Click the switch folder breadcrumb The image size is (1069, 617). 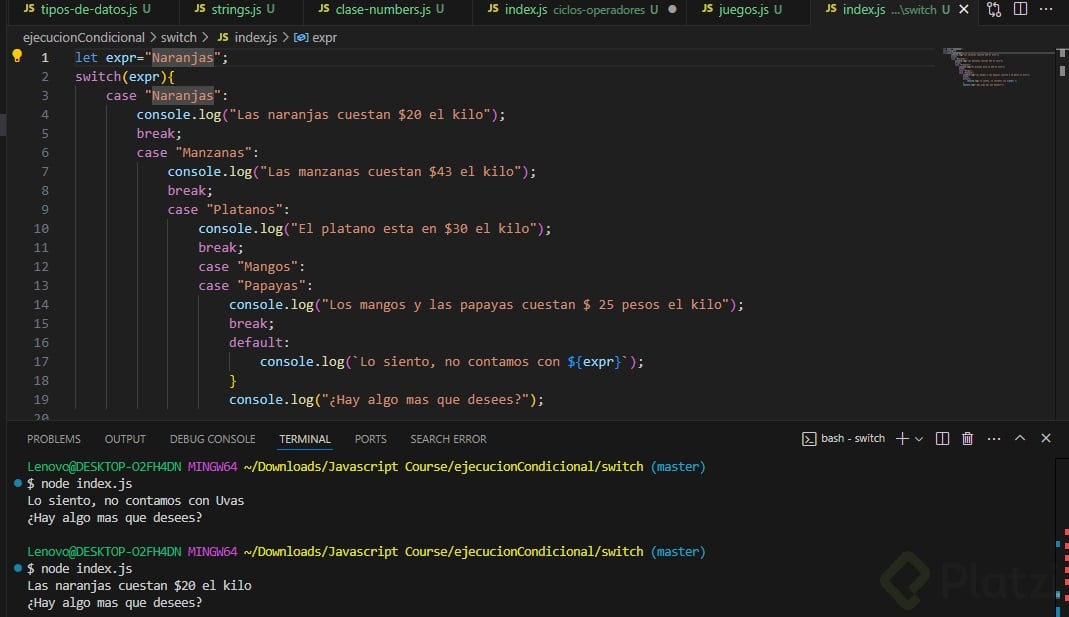point(179,37)
